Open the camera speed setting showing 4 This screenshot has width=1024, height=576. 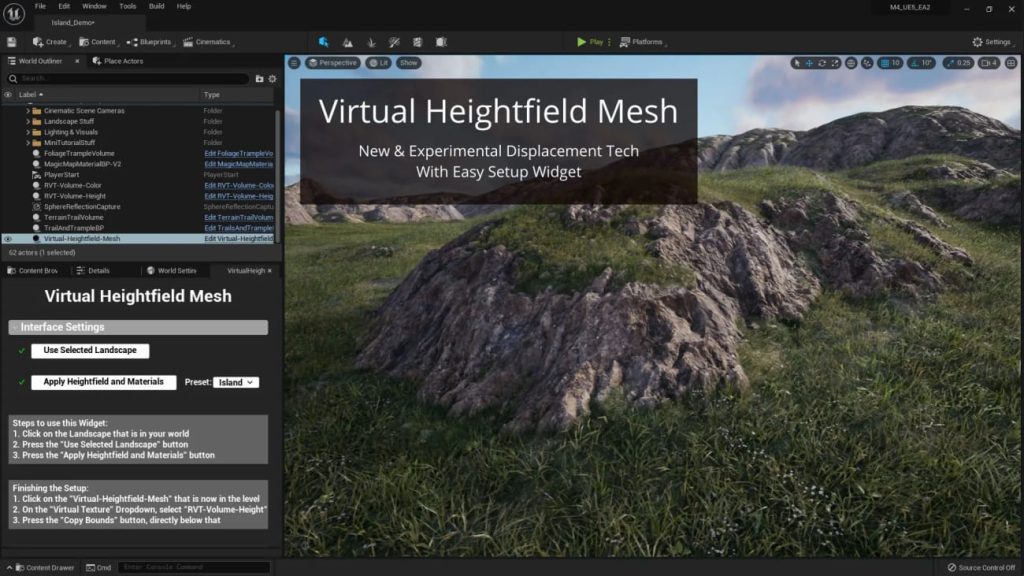(x=988, y=63)
